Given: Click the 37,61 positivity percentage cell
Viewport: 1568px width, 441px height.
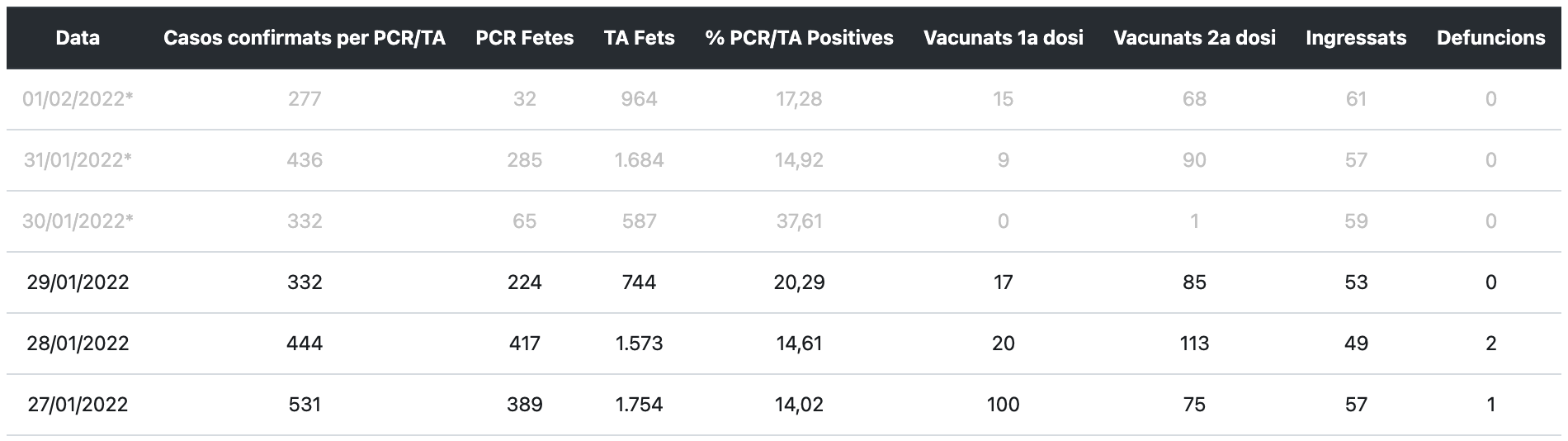Looking at the screenshot, I should (799, 221).
